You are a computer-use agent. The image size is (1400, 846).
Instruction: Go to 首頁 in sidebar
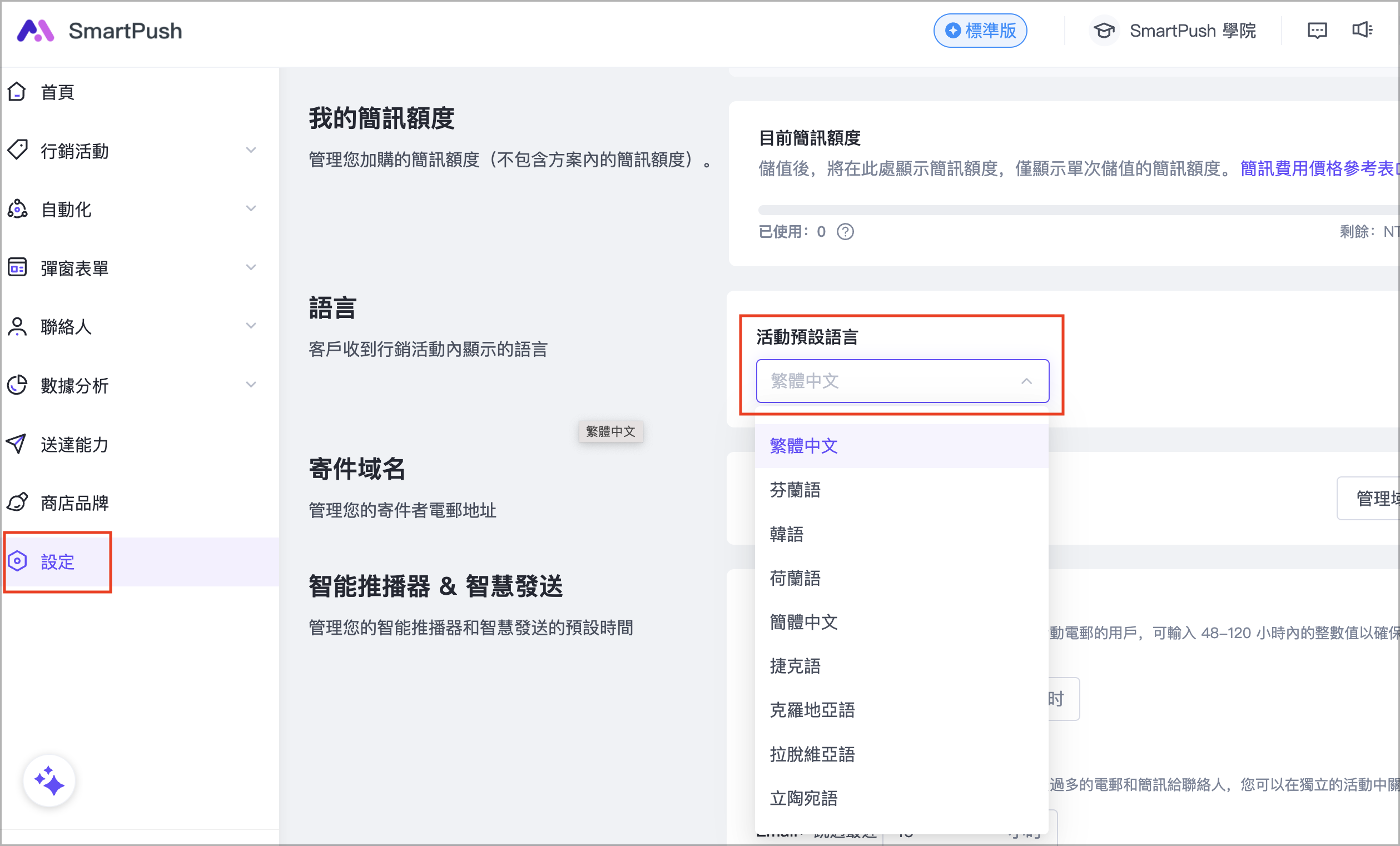coord(140,92)
